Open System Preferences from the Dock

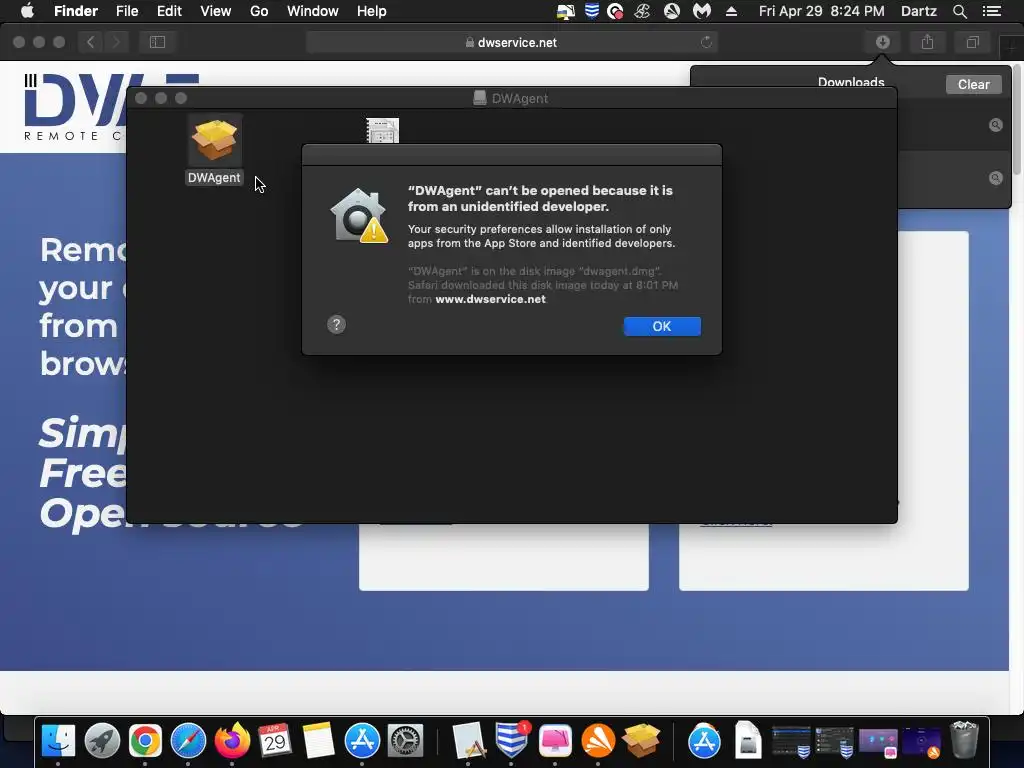point(406,741)
